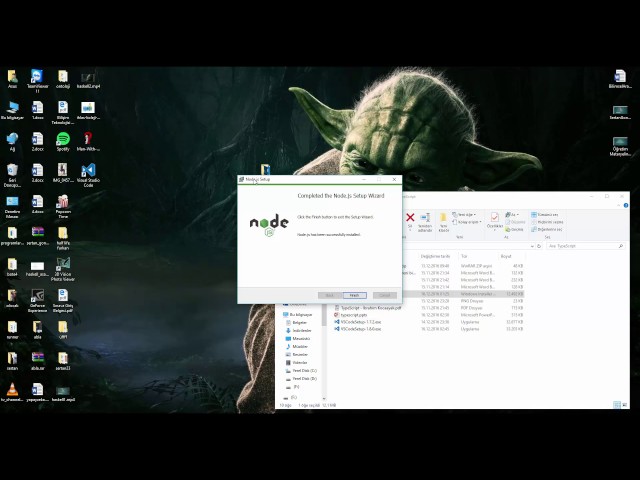Click Yeniden adlandır rename icon in Explorer ribbon
The height and width of the screenshot is (480, 640).
[x=425, y=222]
